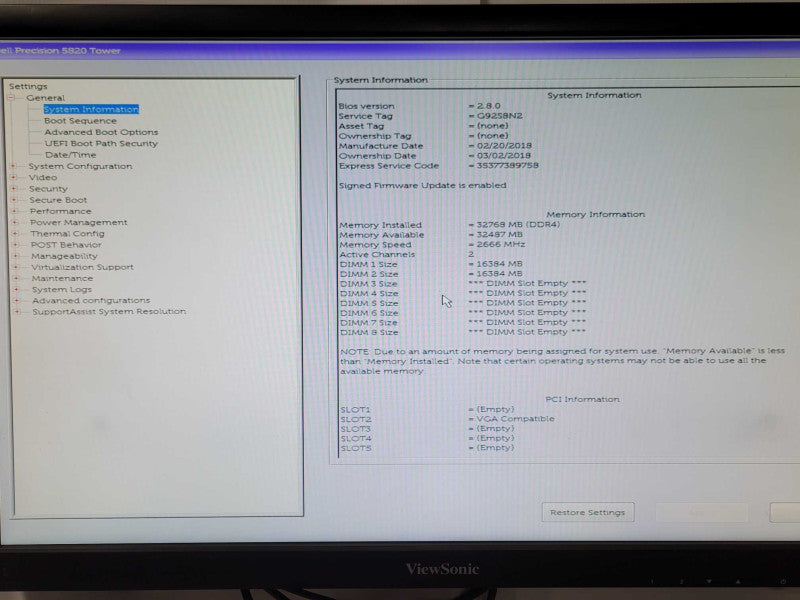
Task: Click the Memory Information heading
Action: (x=596, y=214)
